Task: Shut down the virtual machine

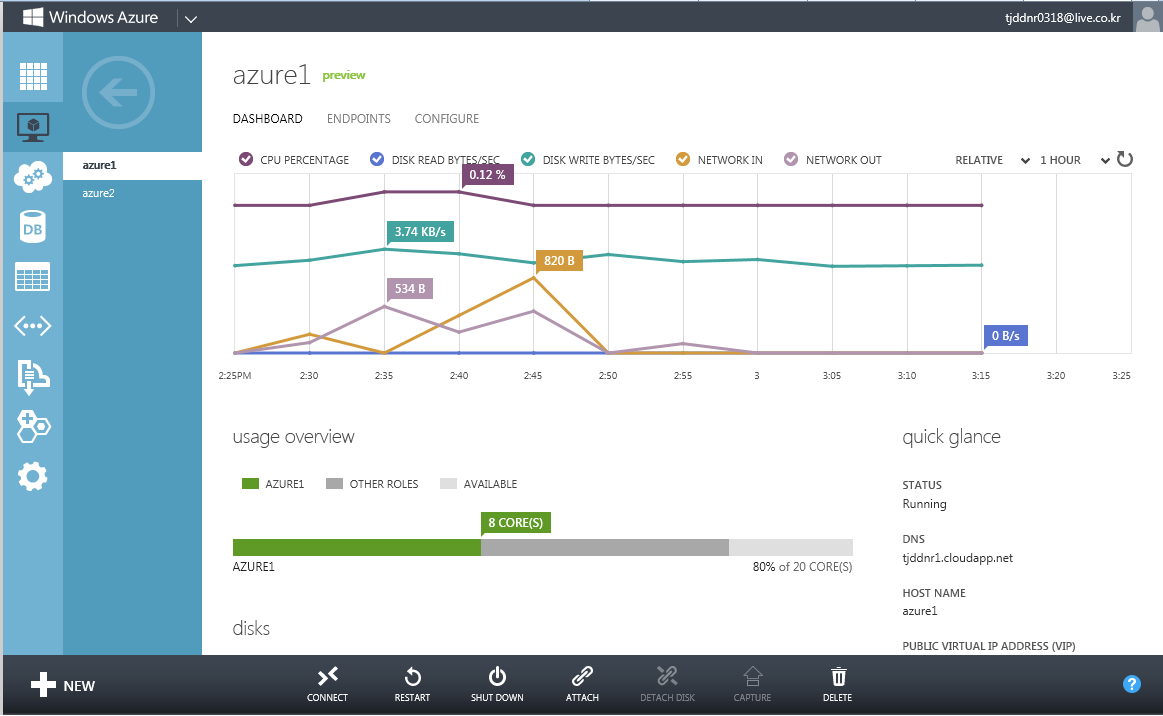Action: 497,685
